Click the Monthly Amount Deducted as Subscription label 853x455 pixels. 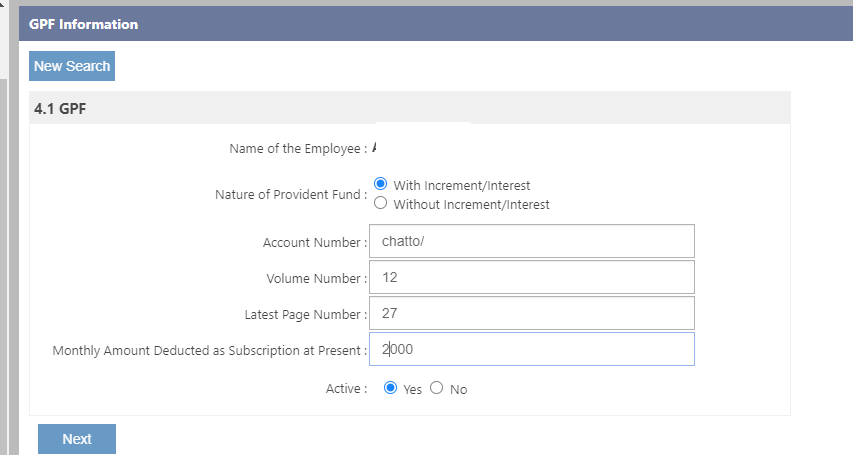209,351
